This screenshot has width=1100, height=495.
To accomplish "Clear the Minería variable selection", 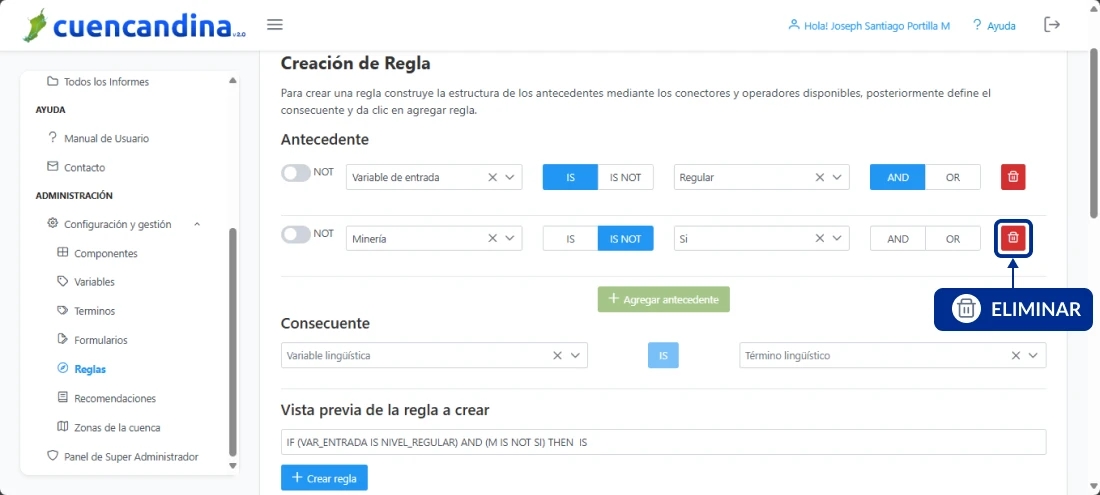I will [492, 239].
